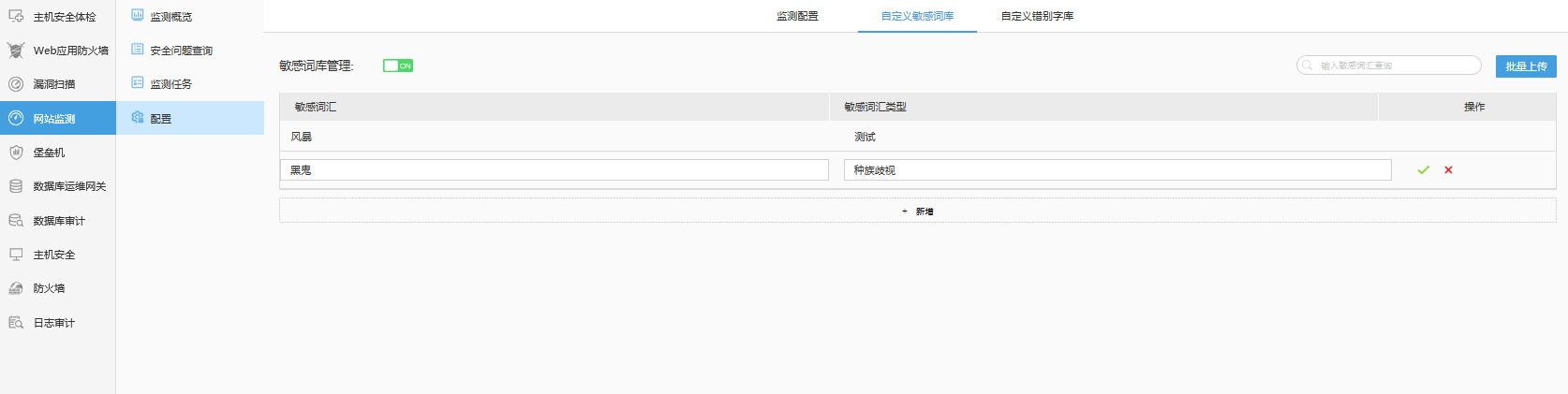Click the 数据库运维网关 database icon
The image size is (1568, 394).
(16, 186)
